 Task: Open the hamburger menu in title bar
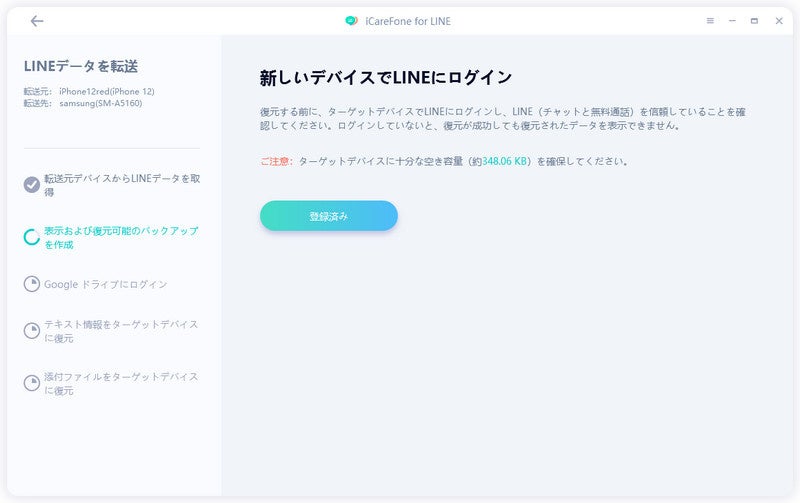click(710, 21)
